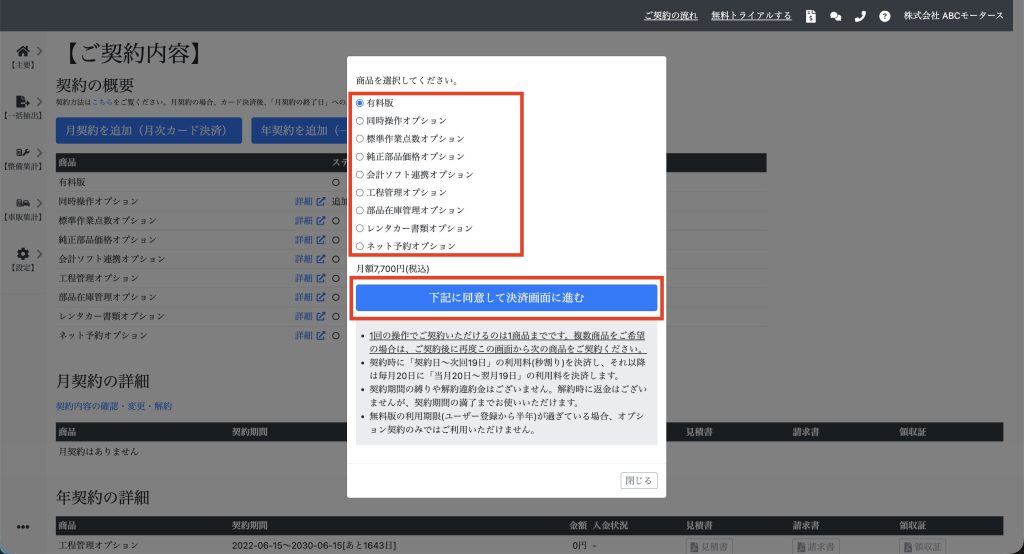Click the invoice document icon in top bar
Viewport: 1024px width, 554px height.
pyautogui.click(x=811, y=16)
